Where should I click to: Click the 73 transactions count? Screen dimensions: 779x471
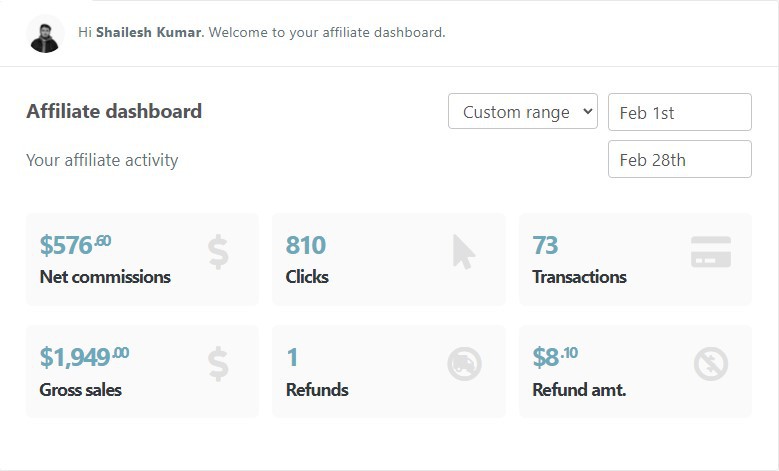(545, 245)
